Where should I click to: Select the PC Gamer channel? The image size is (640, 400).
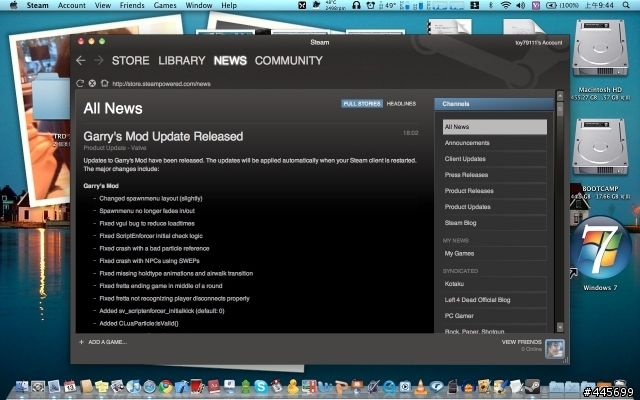495,316
